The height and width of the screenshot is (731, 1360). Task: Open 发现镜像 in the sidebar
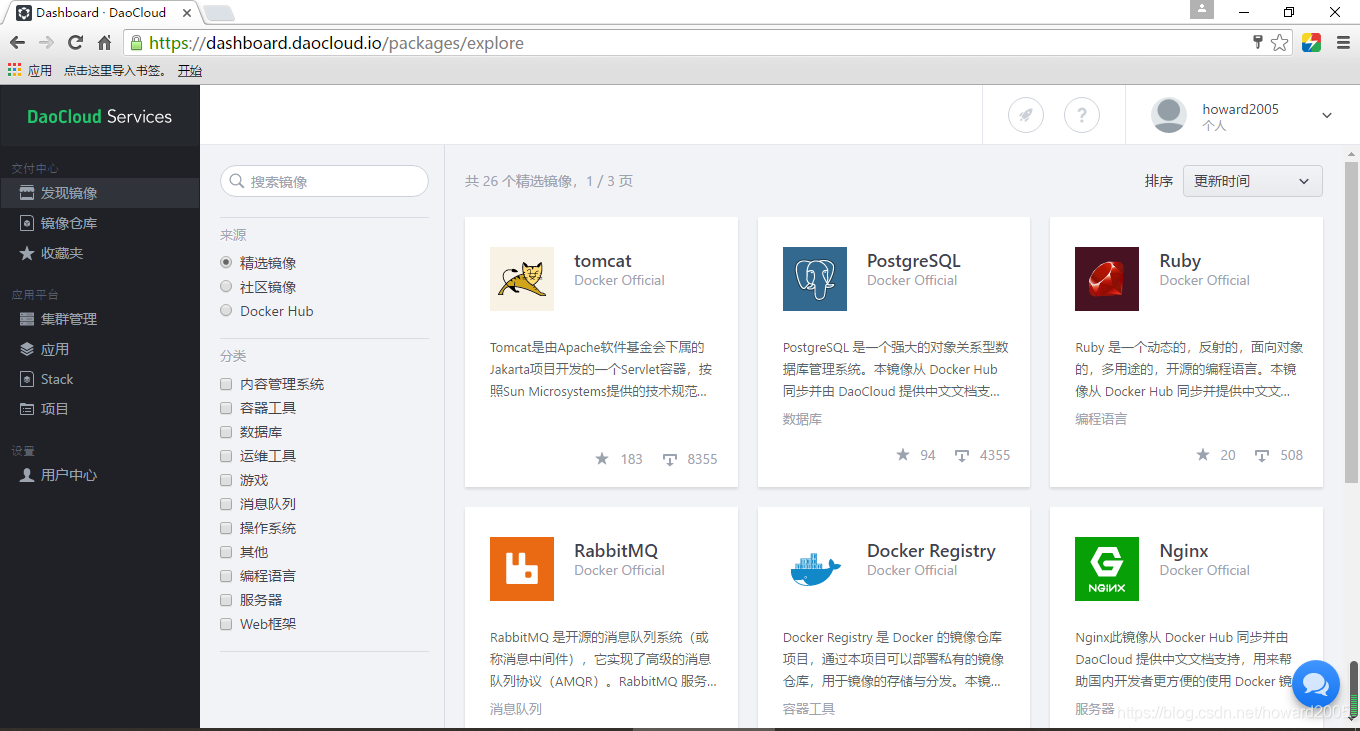(100, 193)
